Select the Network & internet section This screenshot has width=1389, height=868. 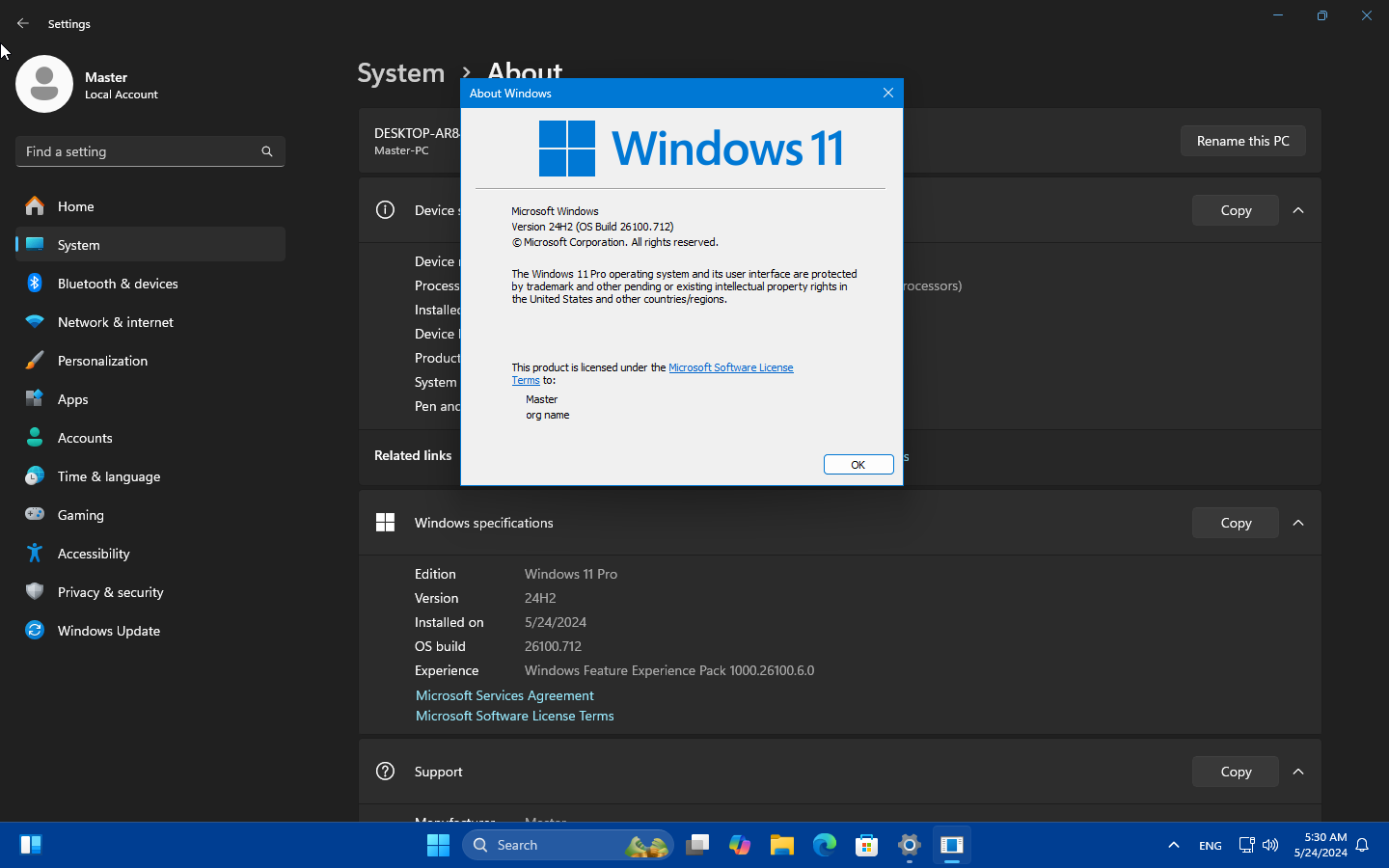pyautogui.click(x=116, y=322)
